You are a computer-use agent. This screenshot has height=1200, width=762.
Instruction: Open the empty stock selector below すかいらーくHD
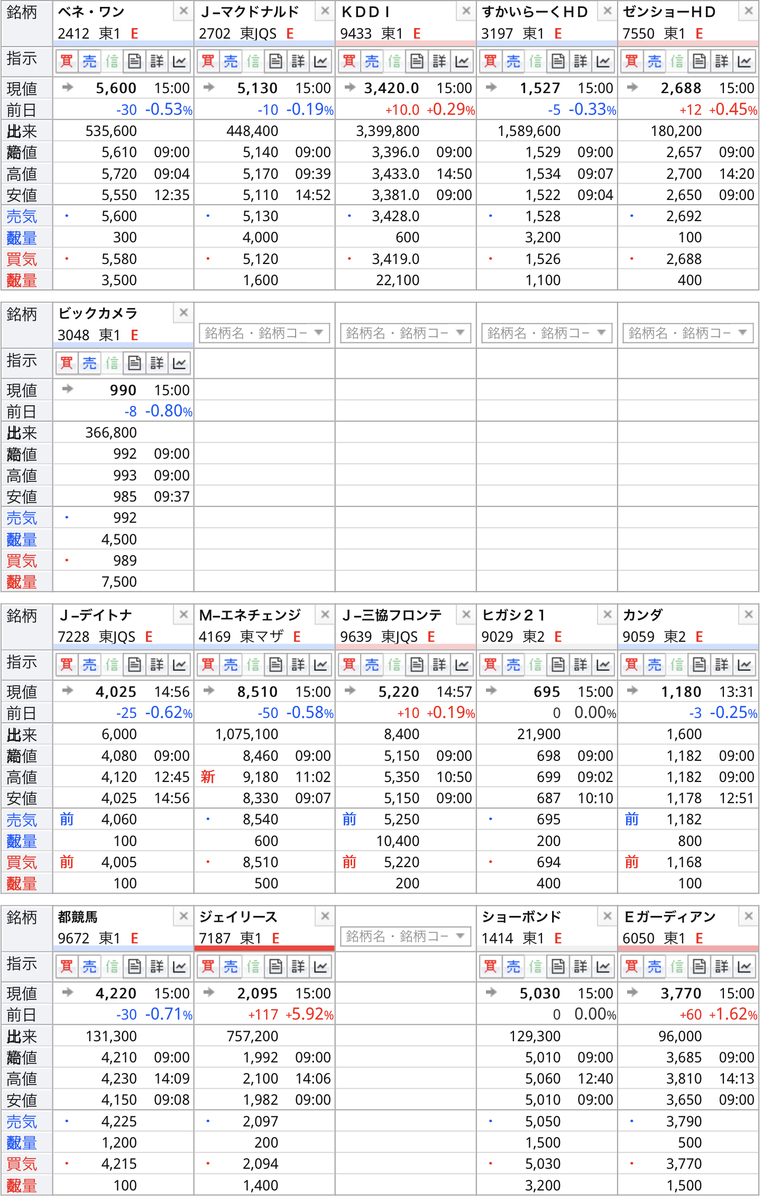(547, 332)
